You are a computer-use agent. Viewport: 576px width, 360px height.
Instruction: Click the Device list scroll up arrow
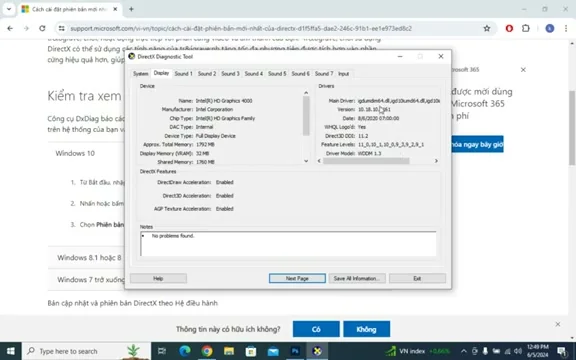point(306,93)
